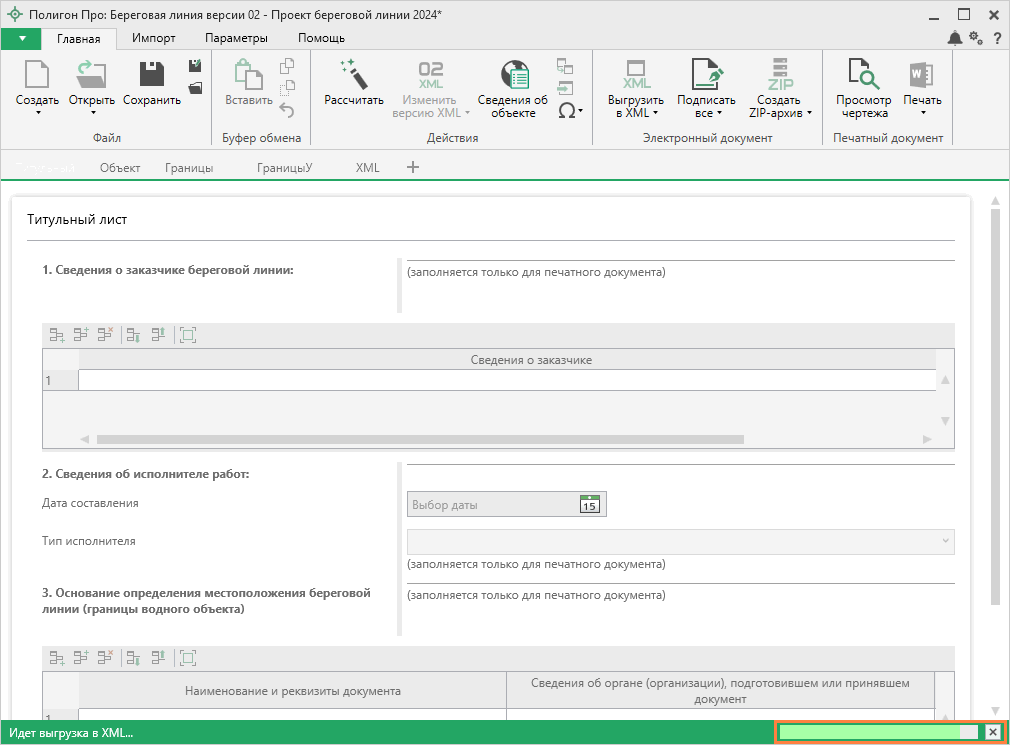This screenshot has width=1010, height=745.
Task: Cancel the XML export progress
Action: [x=992, y=733]
